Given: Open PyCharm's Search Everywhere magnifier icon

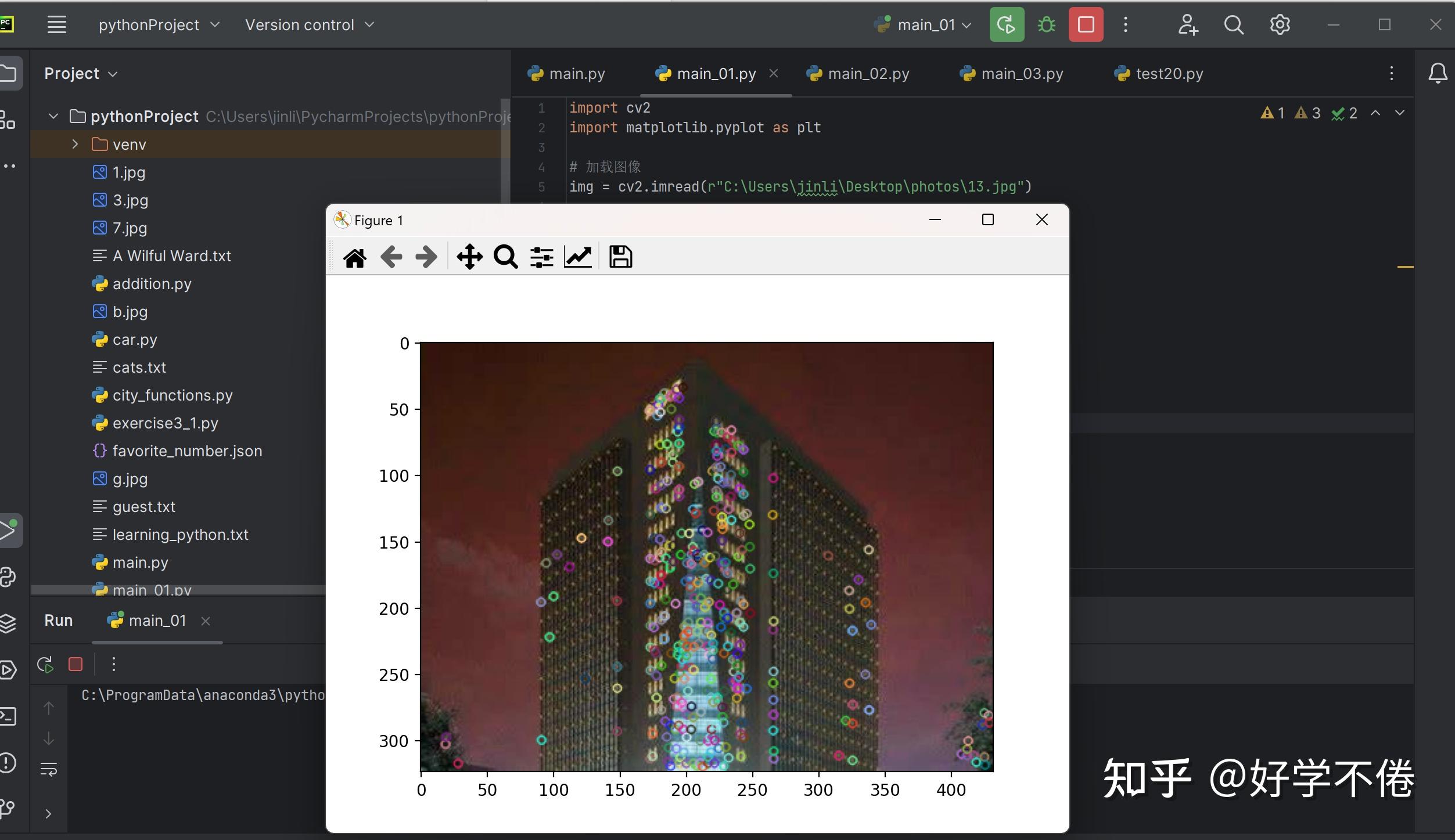Looking at the screenshot, I should tap(1234, 24).
